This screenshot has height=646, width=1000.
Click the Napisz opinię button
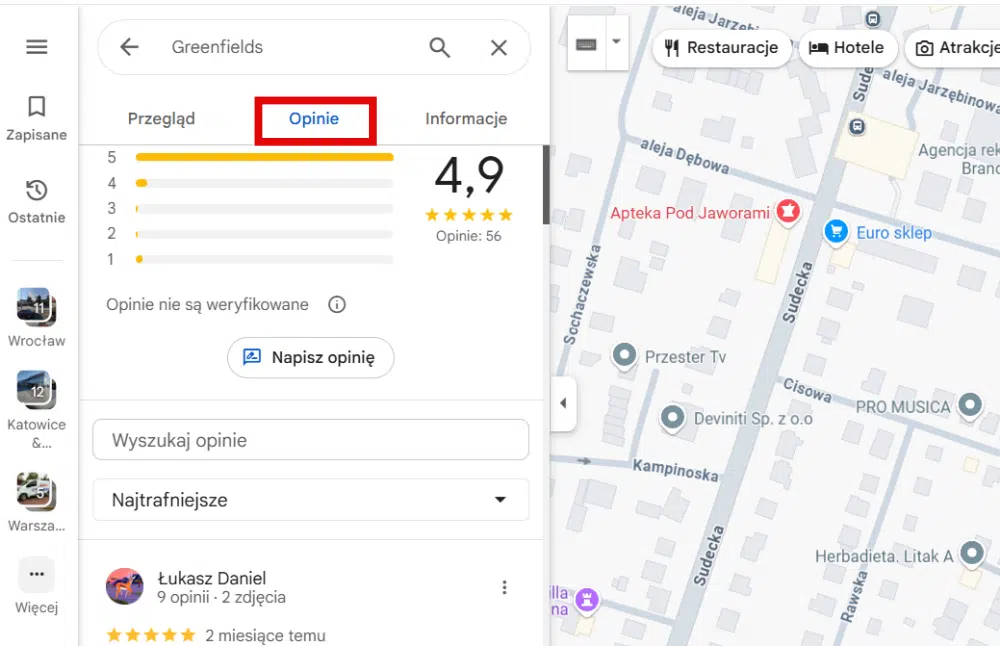click(x=310, y=357)
